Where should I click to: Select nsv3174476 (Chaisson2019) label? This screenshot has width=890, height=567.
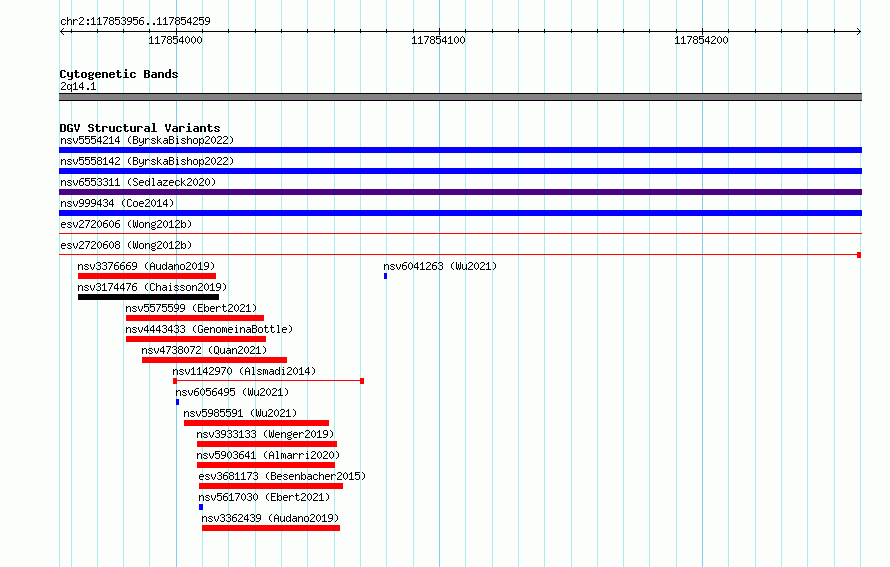click(x=152, y=287)
